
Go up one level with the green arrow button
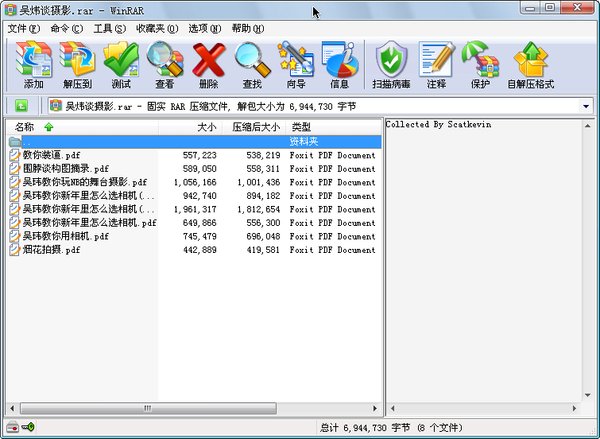(21, 106)
